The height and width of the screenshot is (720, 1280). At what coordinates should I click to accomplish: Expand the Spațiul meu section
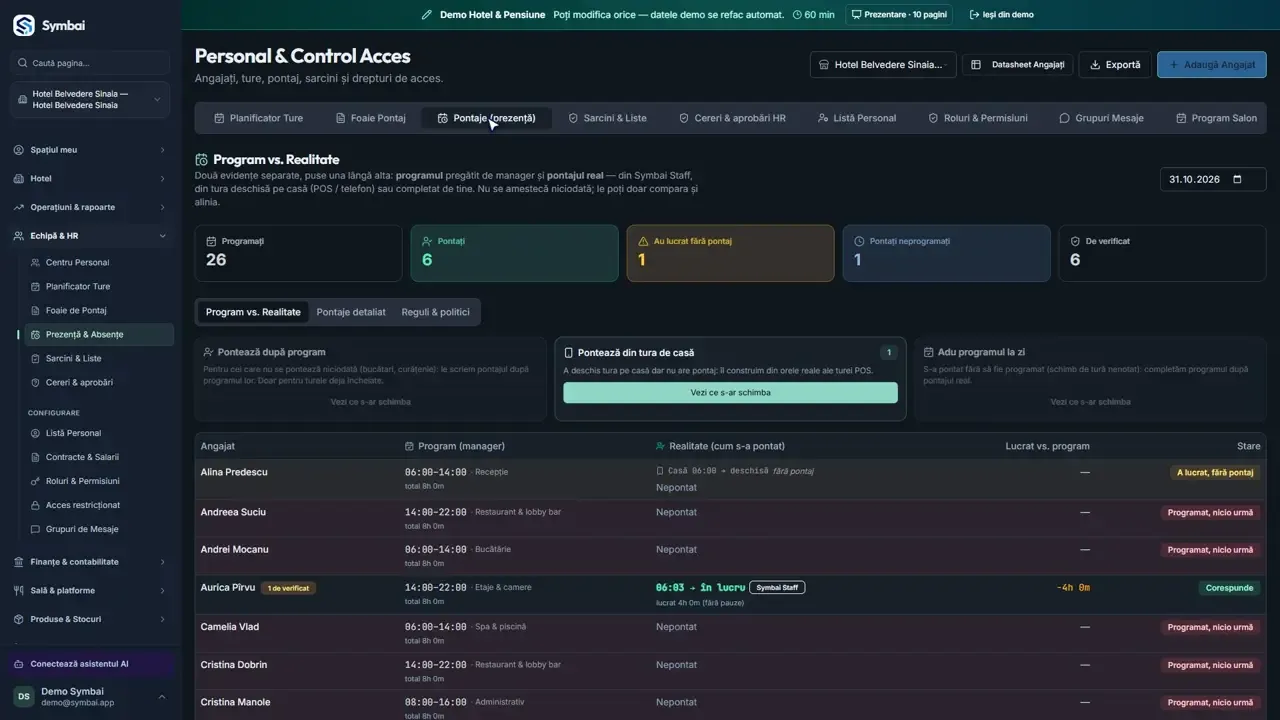pyautogui.click(x=90, y=150)
